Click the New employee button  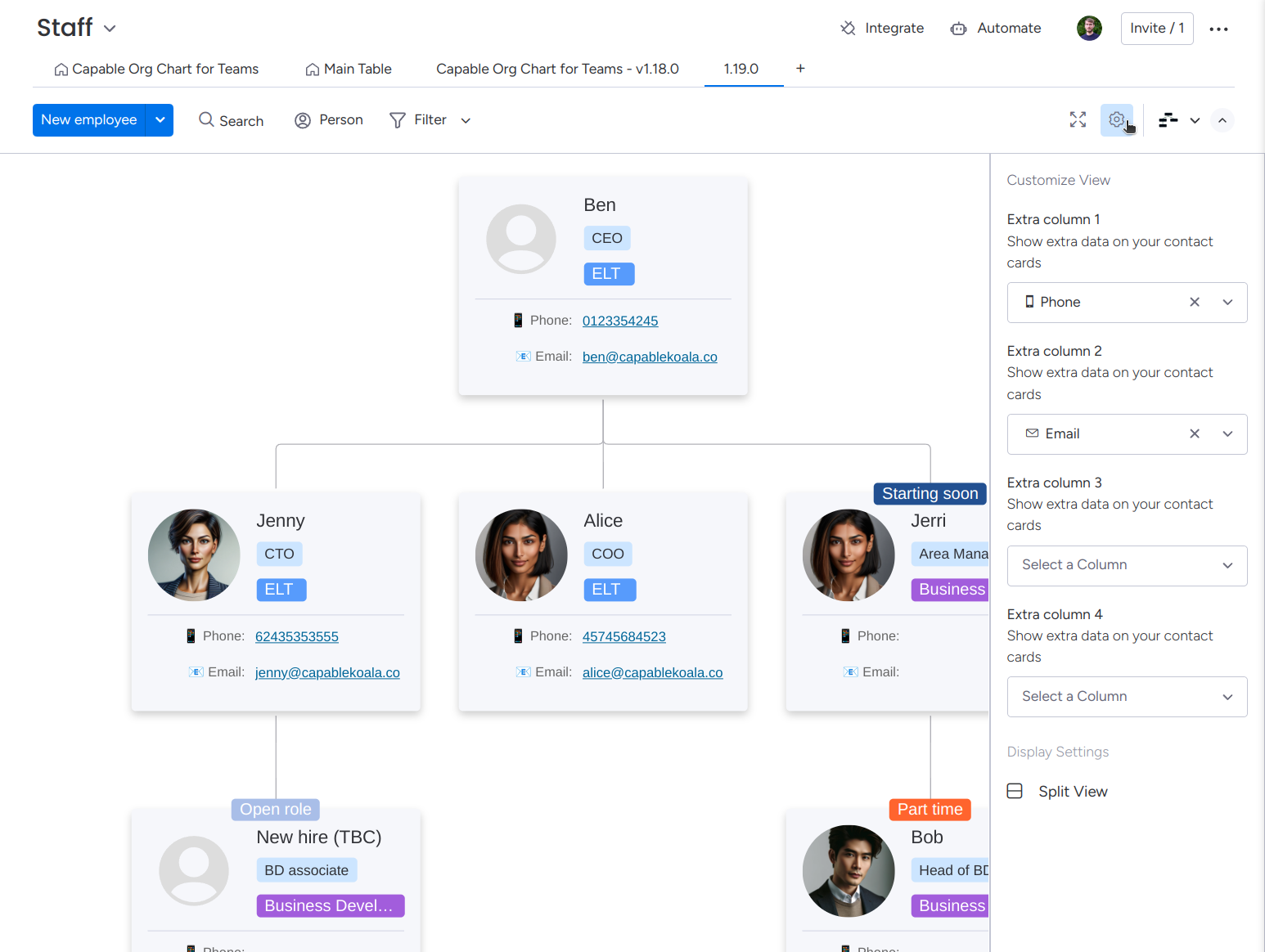89,120
